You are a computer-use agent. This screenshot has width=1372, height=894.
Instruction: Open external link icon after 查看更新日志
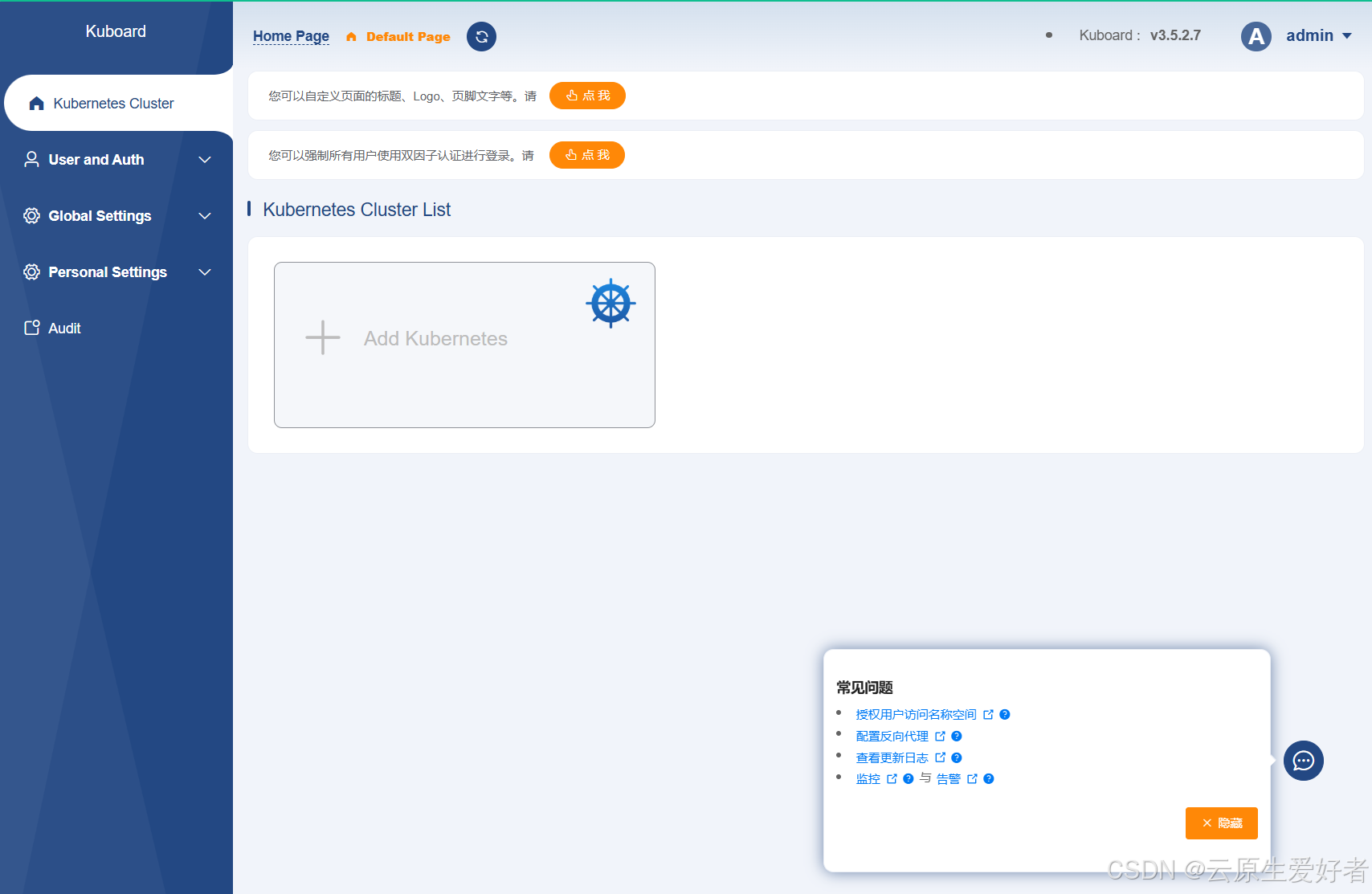coord(940,757)
